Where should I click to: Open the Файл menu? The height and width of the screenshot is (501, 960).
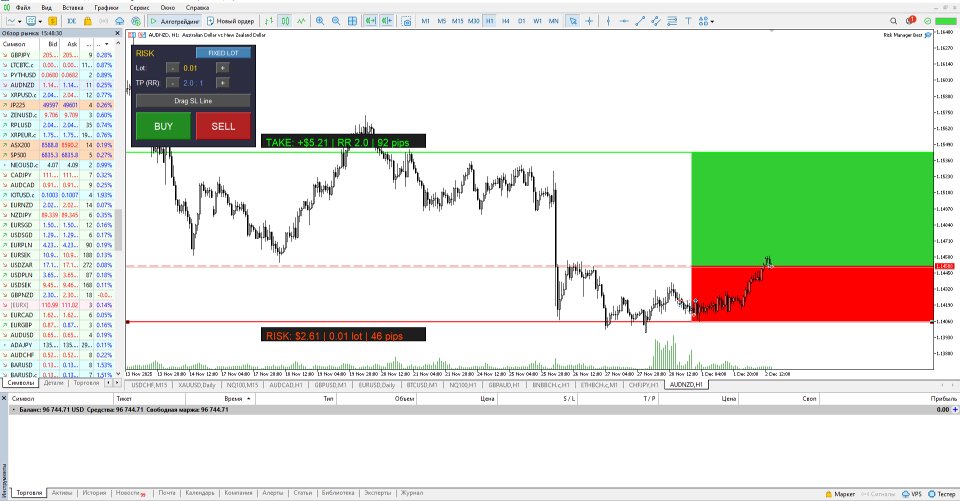pos(23,7)
